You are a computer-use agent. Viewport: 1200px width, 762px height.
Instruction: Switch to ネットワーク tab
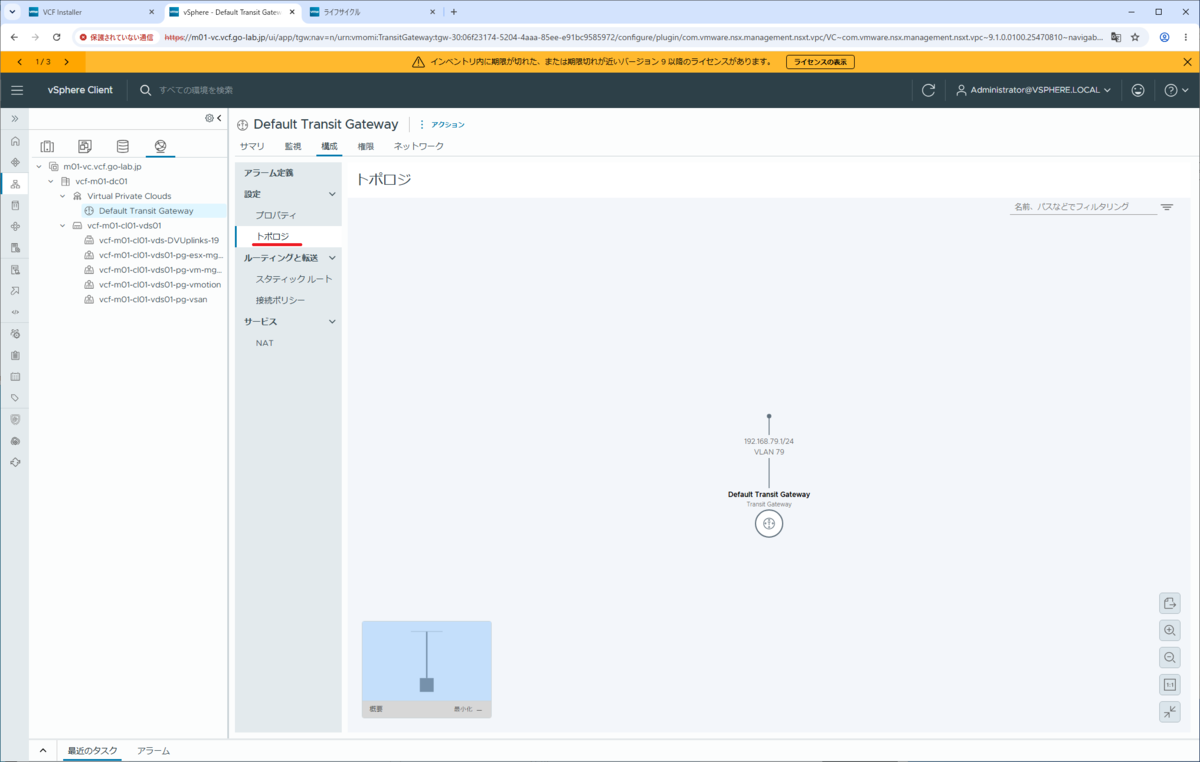(x=419, y=146)
